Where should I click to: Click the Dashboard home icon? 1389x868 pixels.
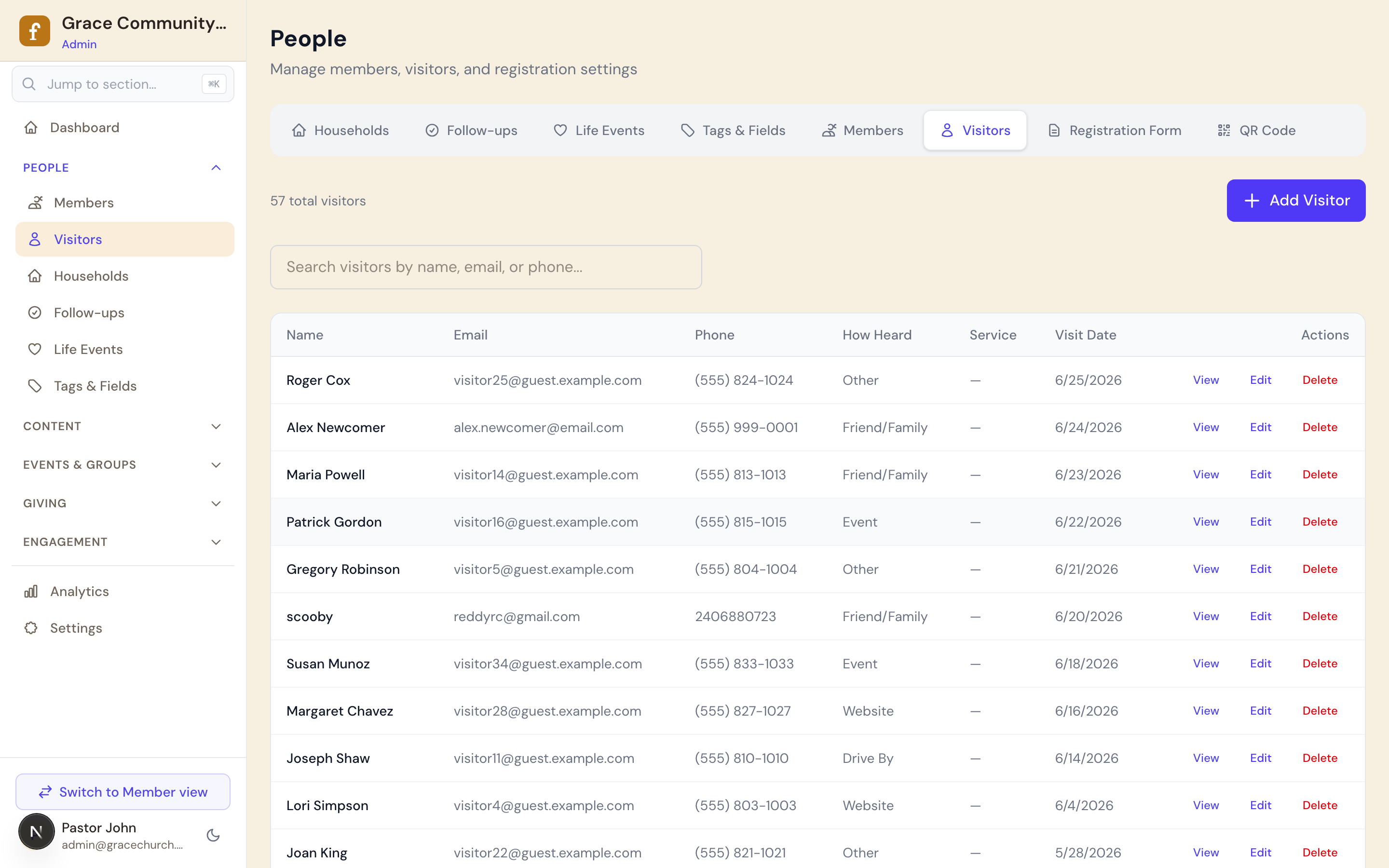click(31, 127)
